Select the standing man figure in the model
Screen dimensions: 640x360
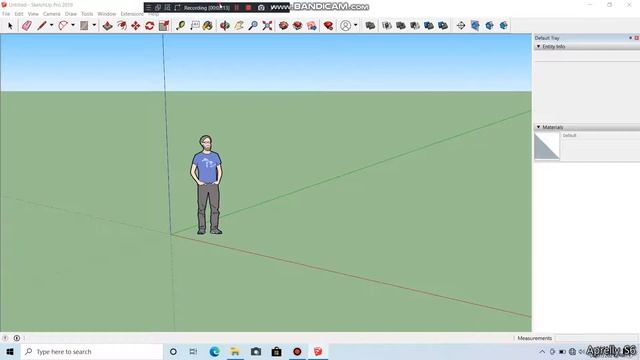(207, 185)
